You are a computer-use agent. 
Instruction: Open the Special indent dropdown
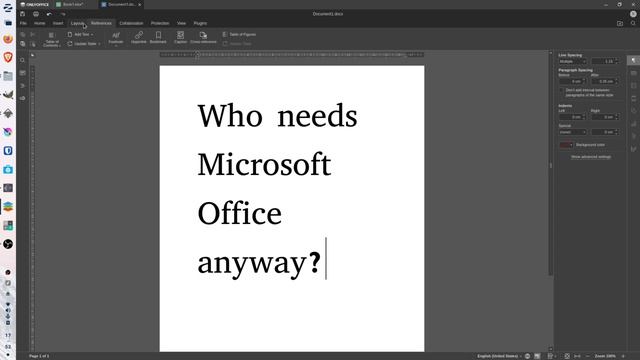coord(573,132)
